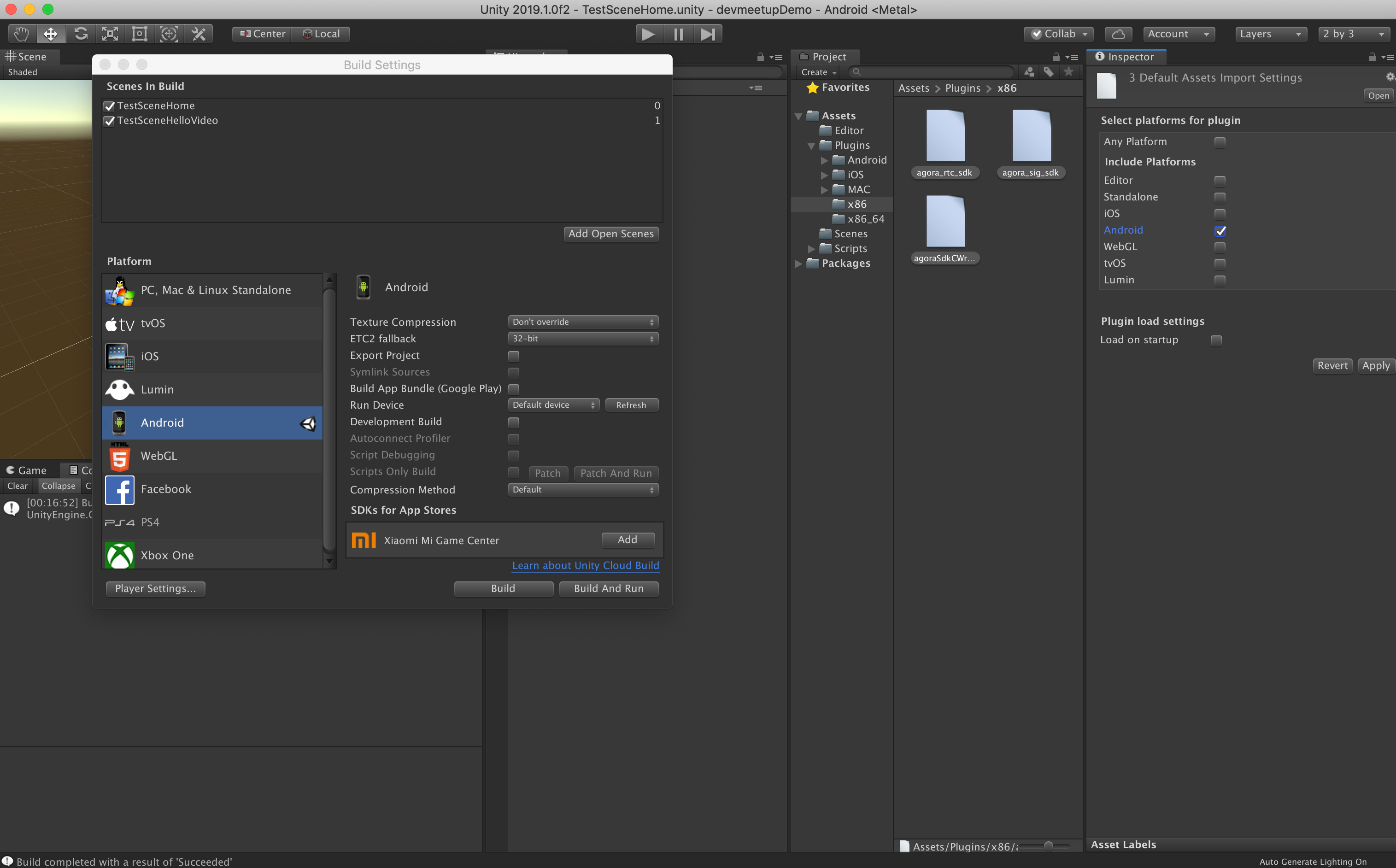Screen dimensions: 1396x868
Task: Click the Inspector gear settings icon
Action: pos(1390,77)
